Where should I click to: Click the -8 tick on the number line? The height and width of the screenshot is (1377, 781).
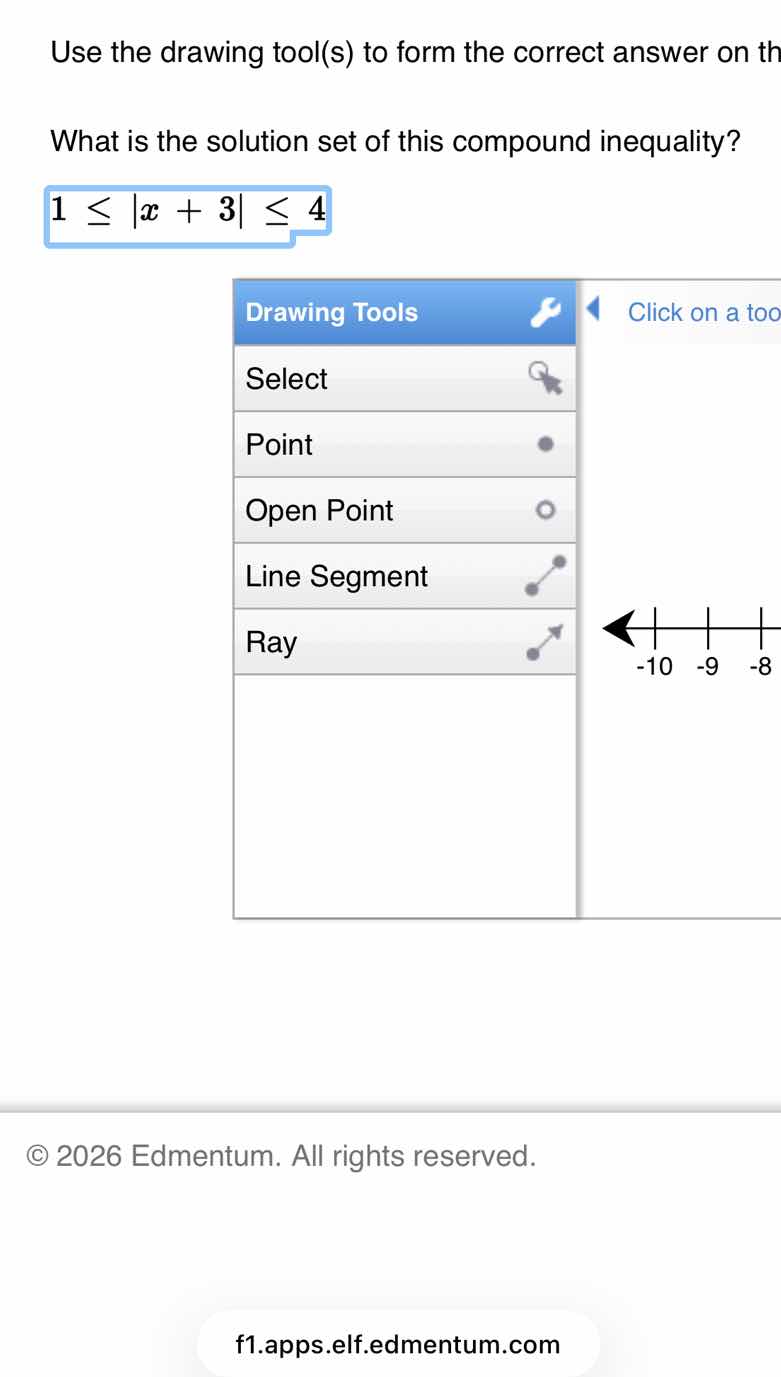(762, 628)
